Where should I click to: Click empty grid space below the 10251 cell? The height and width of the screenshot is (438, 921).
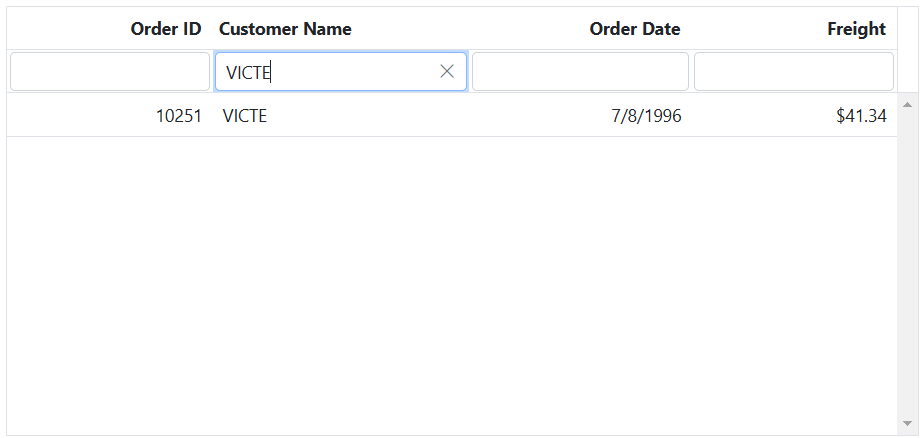click(x=110, y=280)
